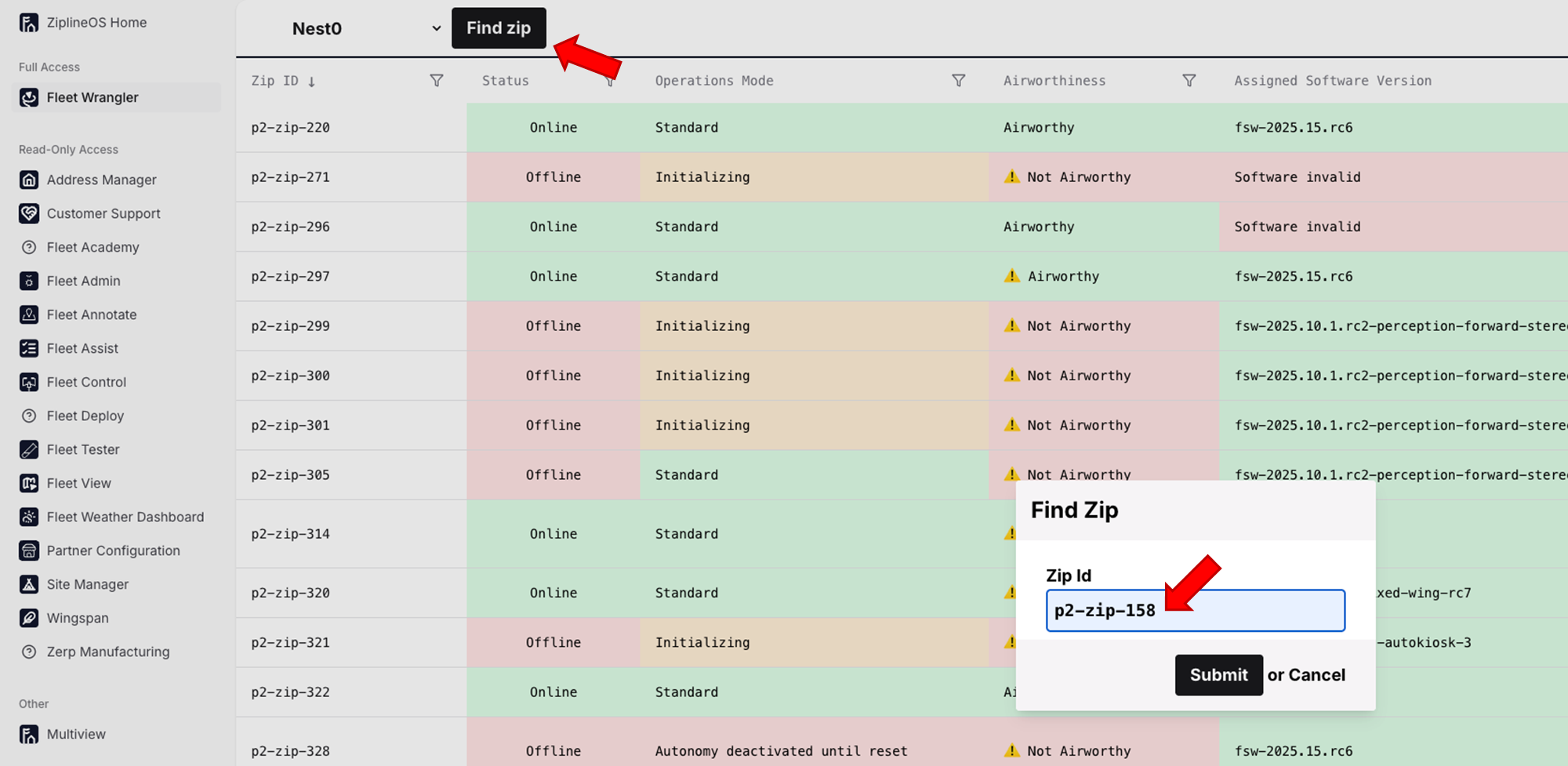Image resolution: width=1568 pixels, height=766 pixels.
Task: Click the p2-zip-220 row ID
Action: pyautogui.click(x=291, y=127)
